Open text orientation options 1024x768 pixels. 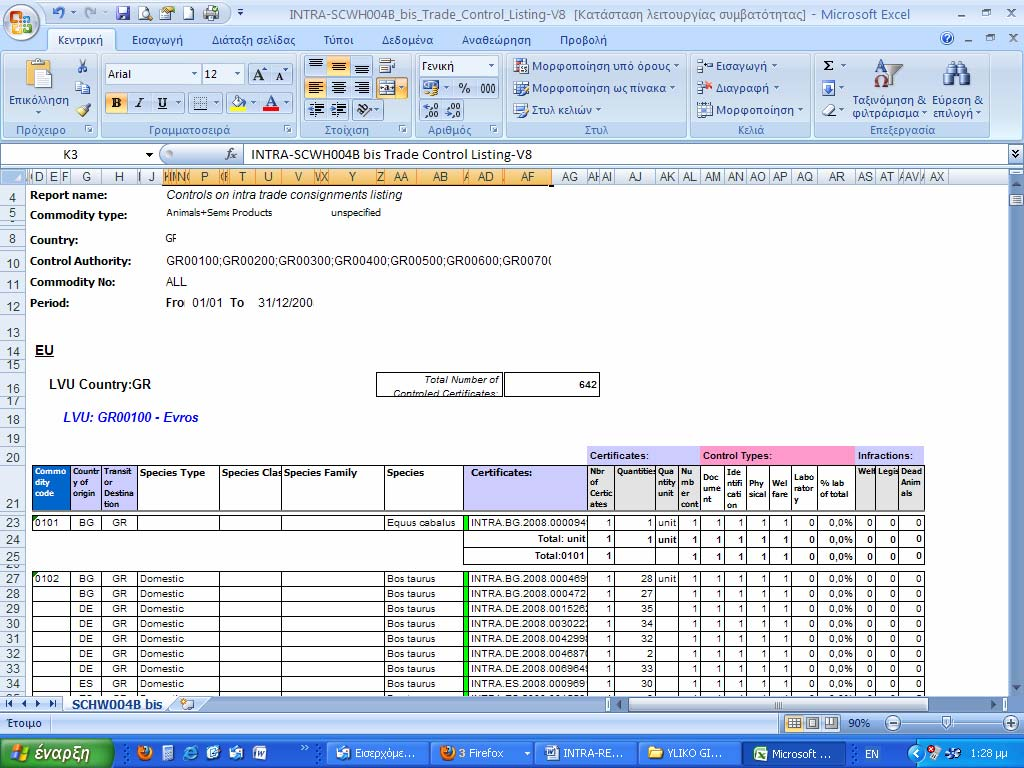click(368, 110)
